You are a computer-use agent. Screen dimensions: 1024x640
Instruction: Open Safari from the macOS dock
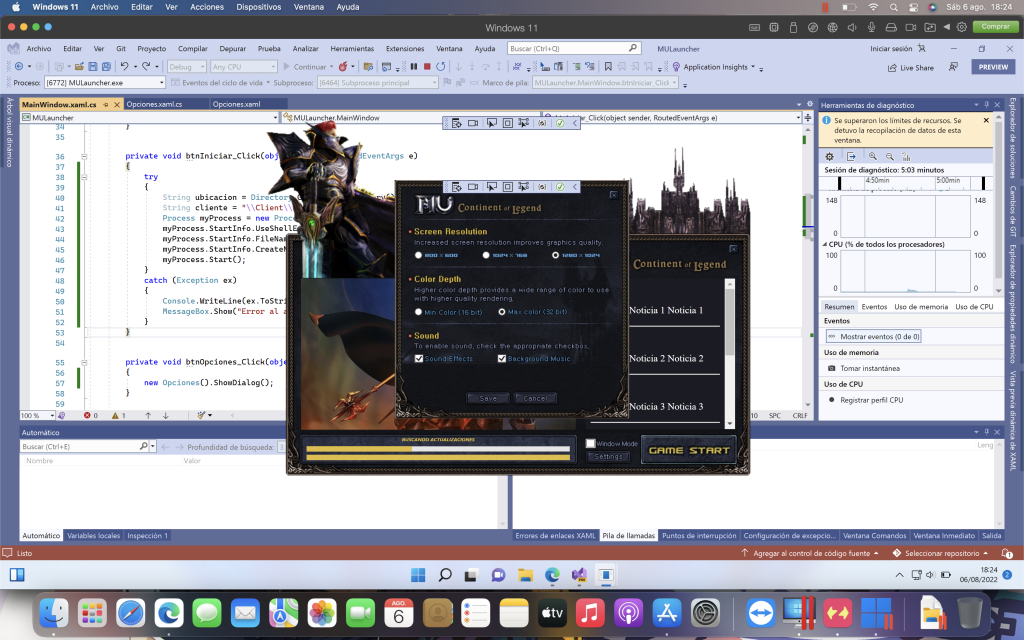(131, 613)
